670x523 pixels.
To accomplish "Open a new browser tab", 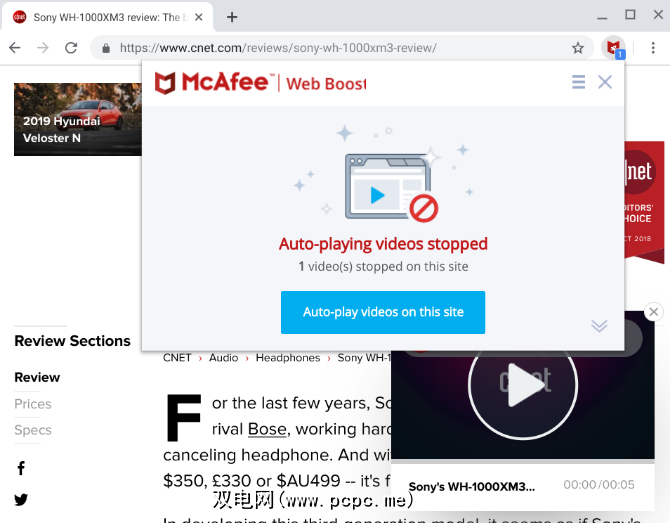I will pos(232,17).
